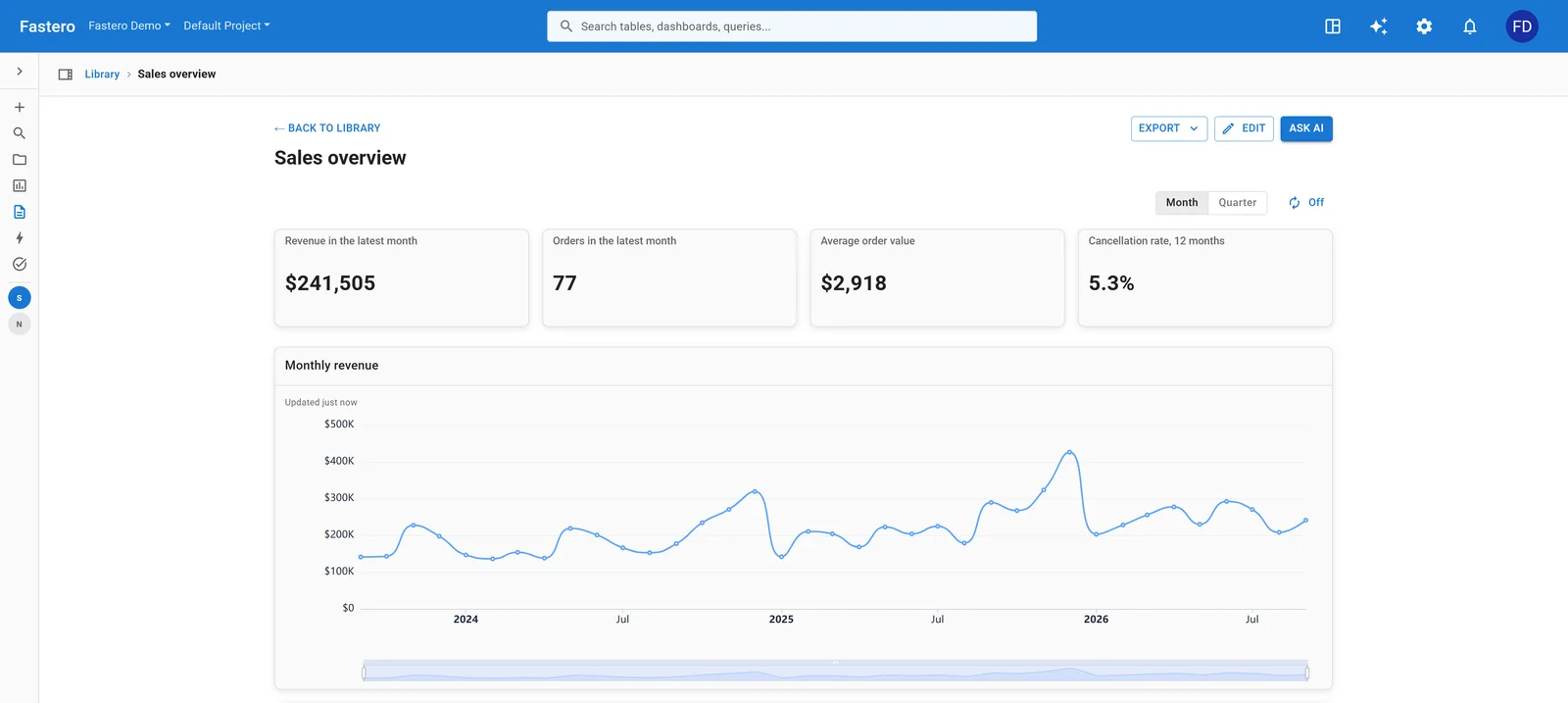
Task: Click the chart range slider track
Action: pos(835,673)
